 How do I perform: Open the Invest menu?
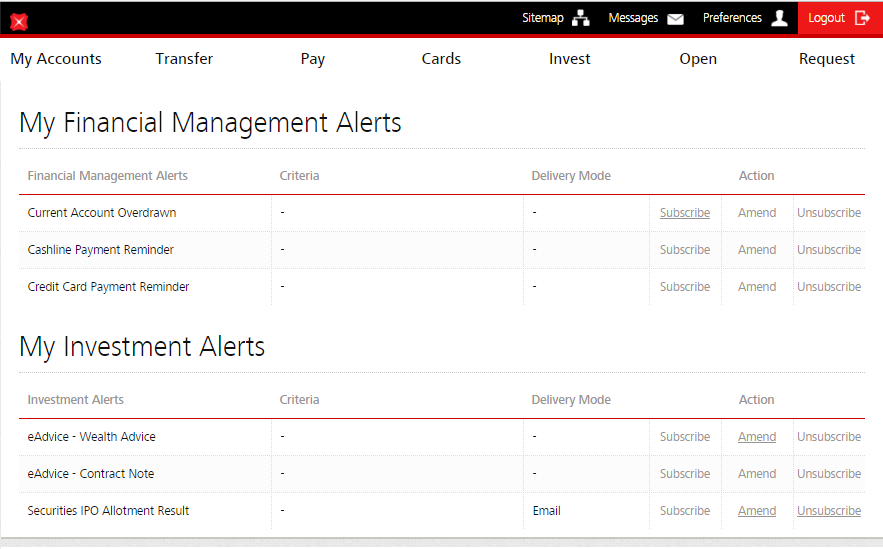coord(570,59)
